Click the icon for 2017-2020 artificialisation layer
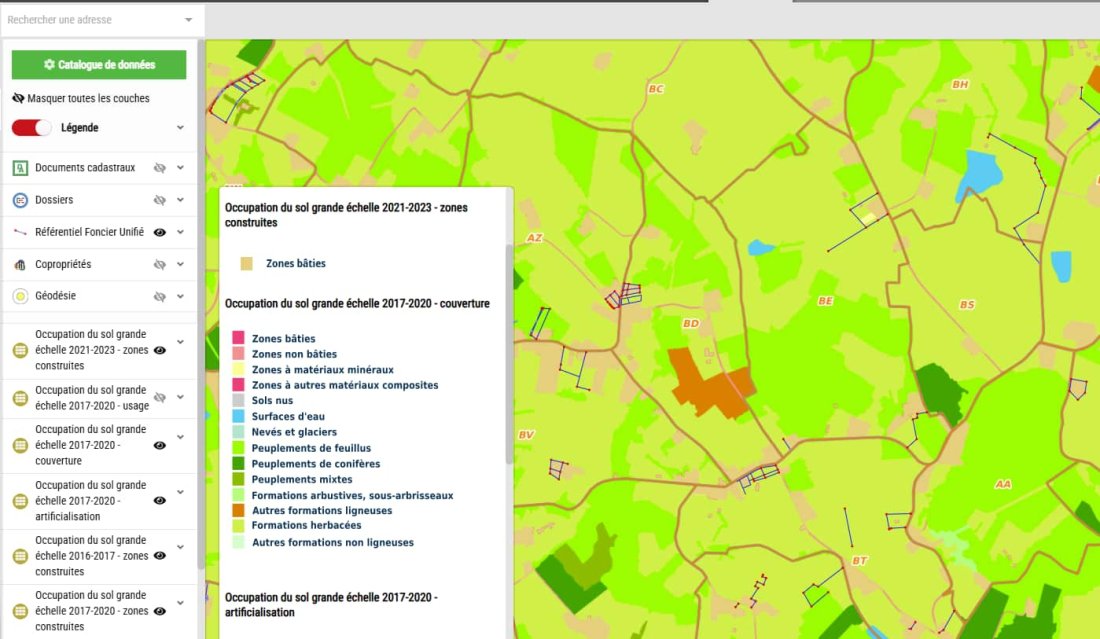This screenshot has width=1100, height=639. click(20, 500)
